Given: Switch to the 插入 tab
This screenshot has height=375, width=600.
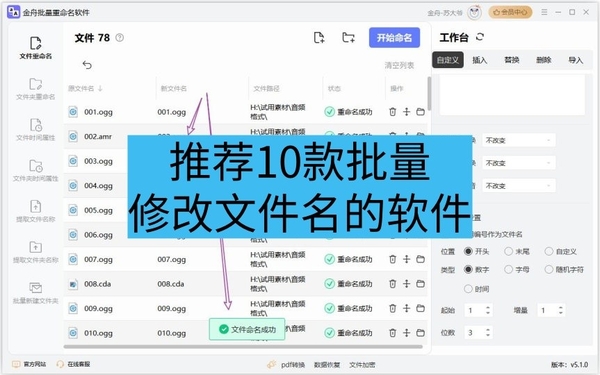Looking at the screenshot, I should click(479, 60).
